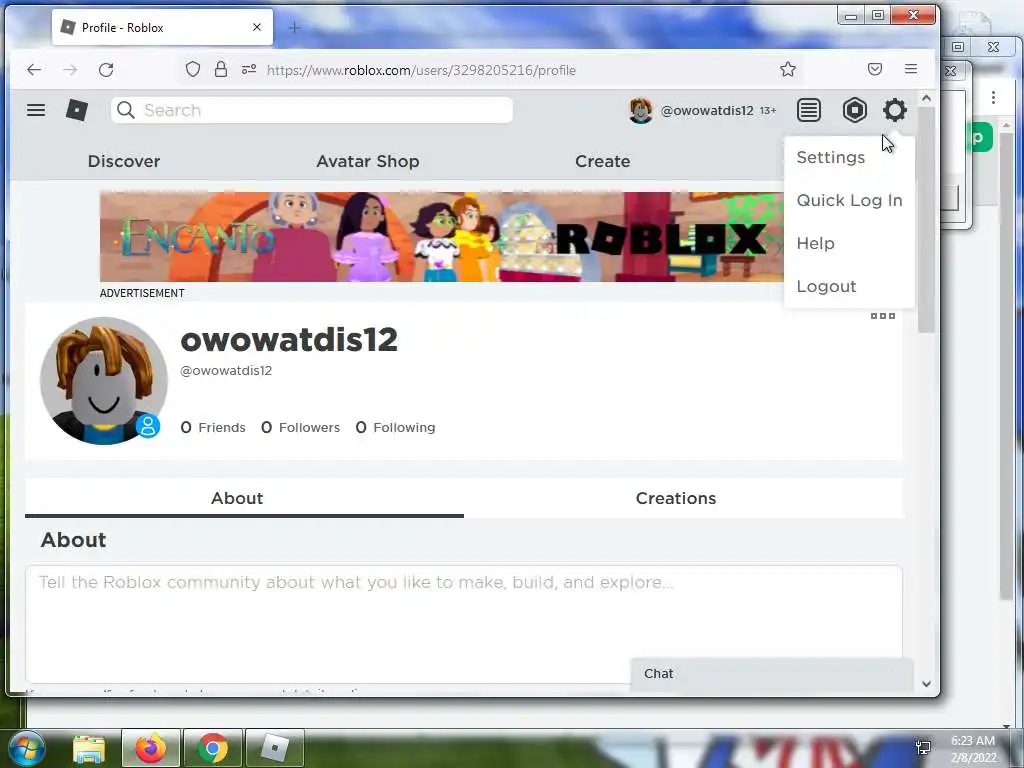Image resolution: width=1024 pixels, height=768 pixels.
Task: Open a new browser tab
Action: (x=295, y=27)
